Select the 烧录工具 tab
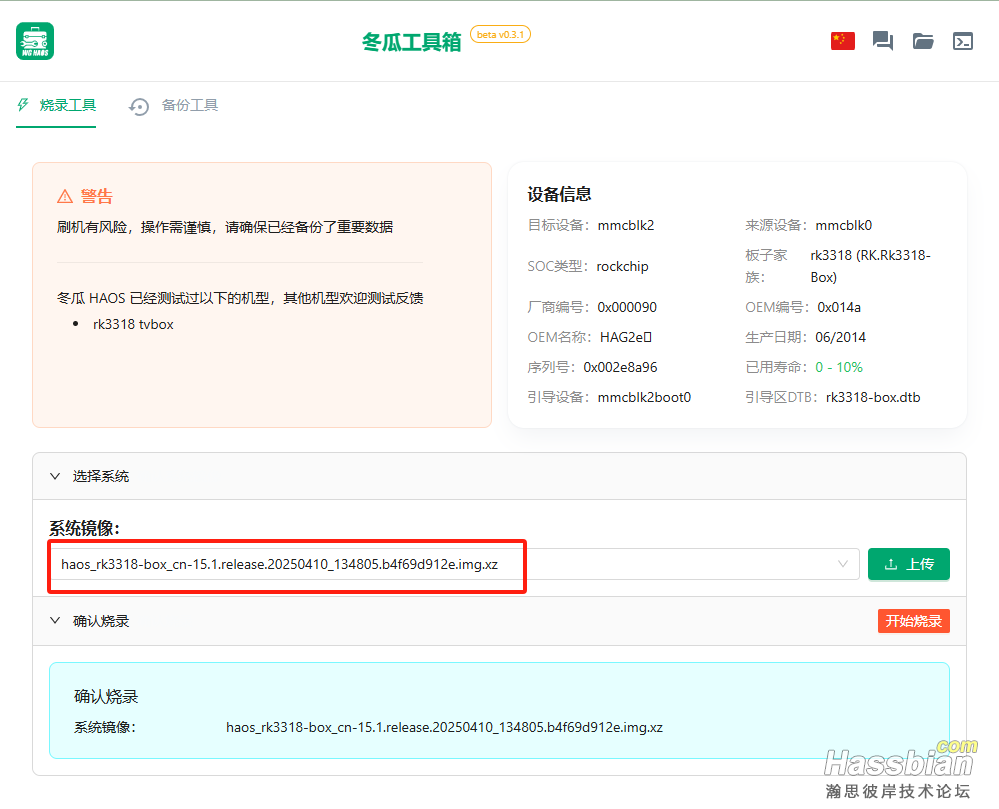999x809 pixels. coord(56,105)
